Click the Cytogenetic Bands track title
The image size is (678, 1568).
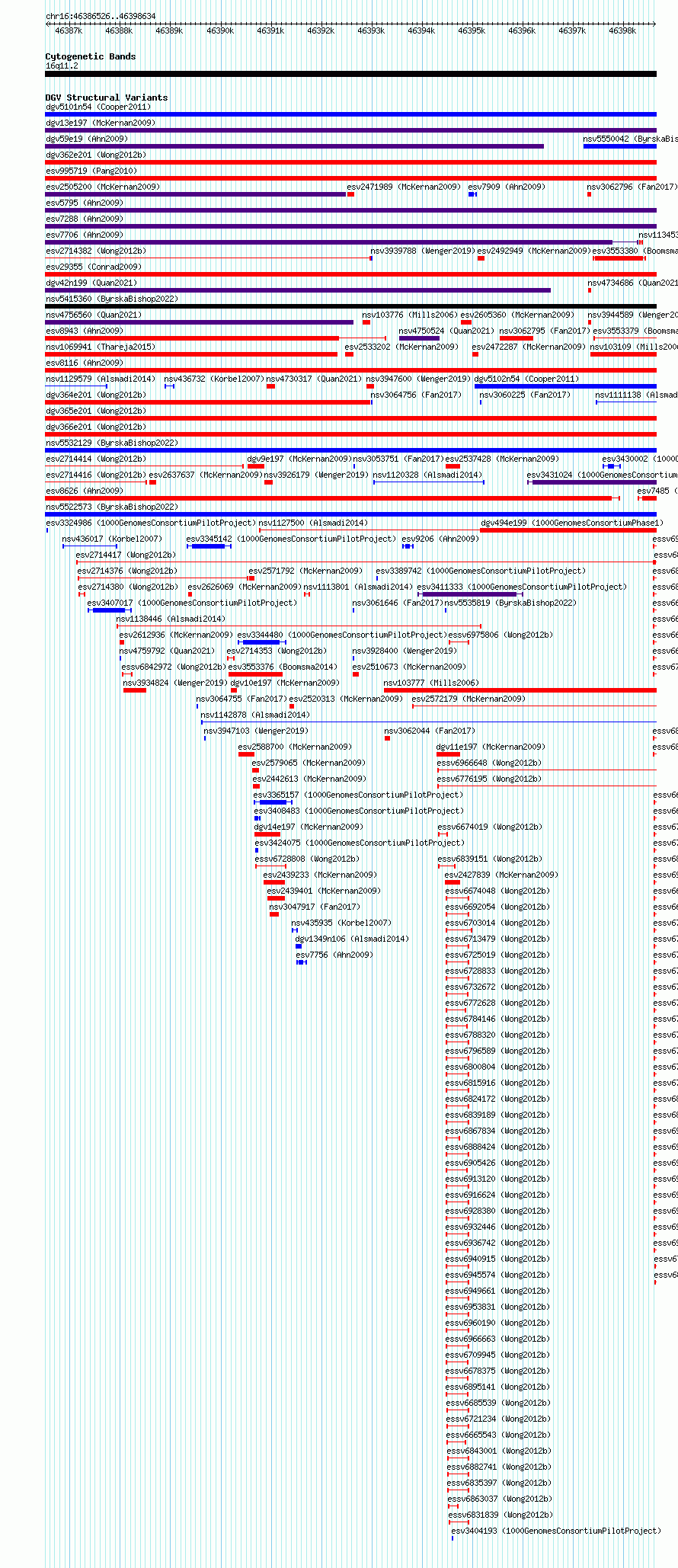(x=91, y=56)
